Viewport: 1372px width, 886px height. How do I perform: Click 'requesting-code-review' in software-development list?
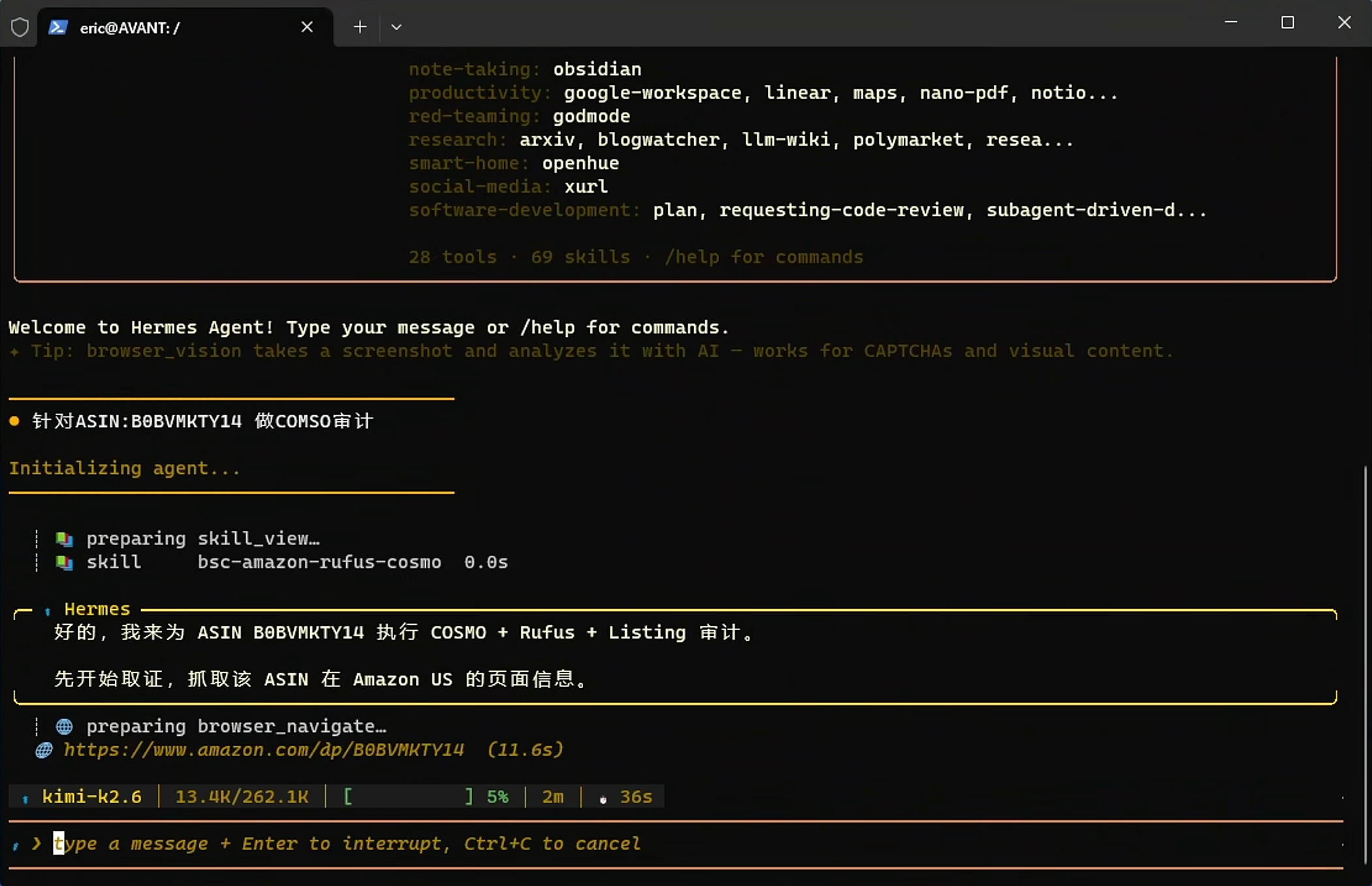tap(842, 210)
